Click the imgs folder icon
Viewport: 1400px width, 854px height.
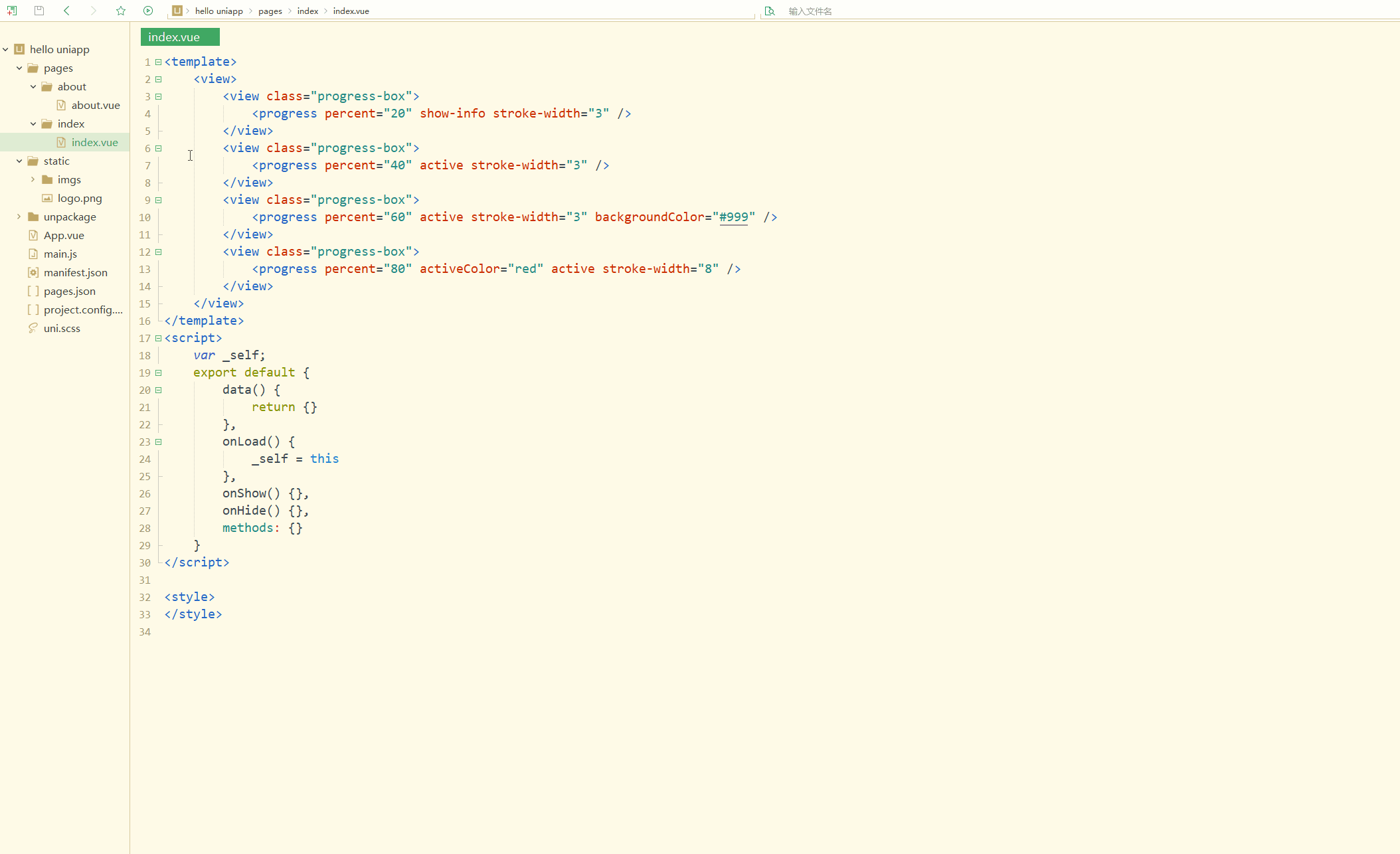tap(47, 179)
